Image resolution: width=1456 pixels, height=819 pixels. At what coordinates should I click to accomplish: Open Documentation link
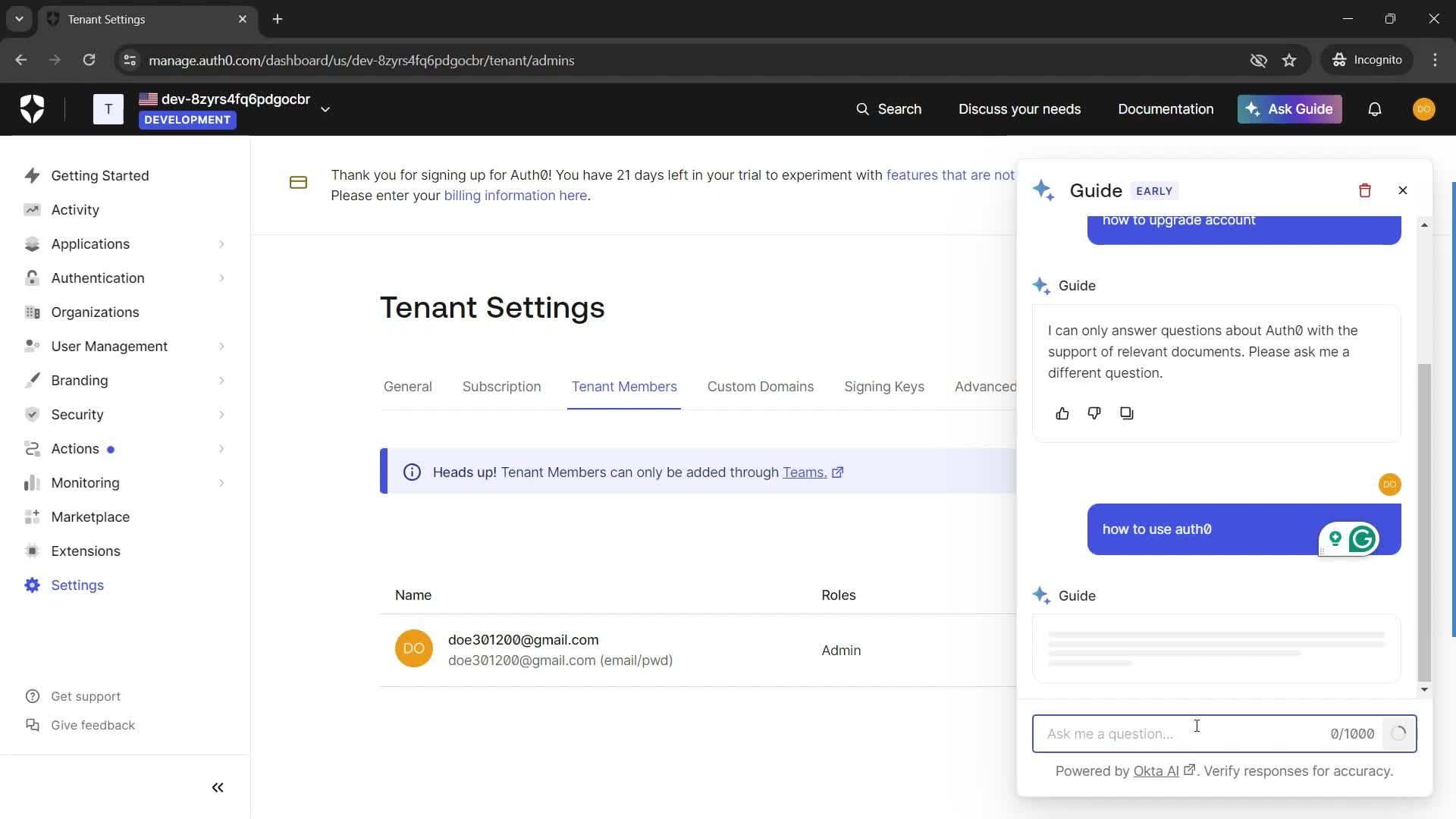click(x=1166, y=109)
